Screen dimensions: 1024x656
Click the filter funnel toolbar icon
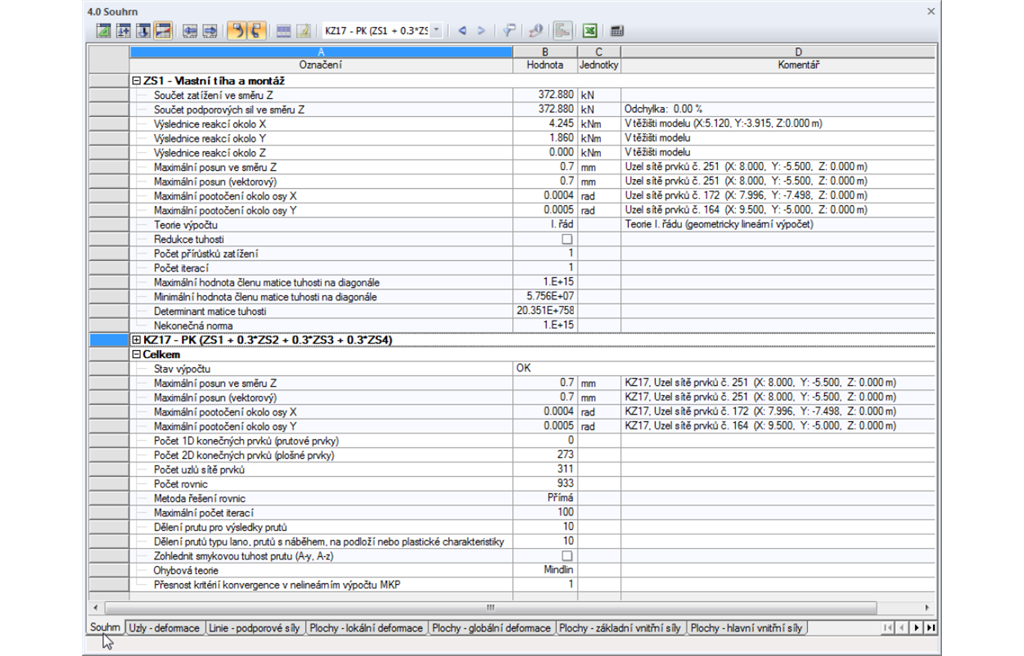[509, 31]
